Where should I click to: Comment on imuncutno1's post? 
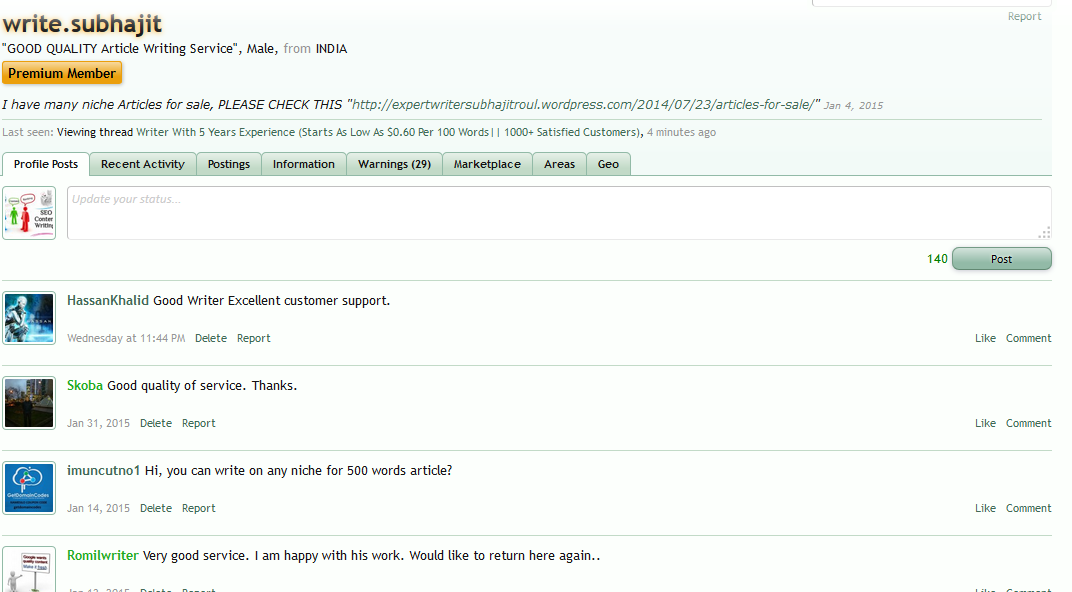(1028, 508)
